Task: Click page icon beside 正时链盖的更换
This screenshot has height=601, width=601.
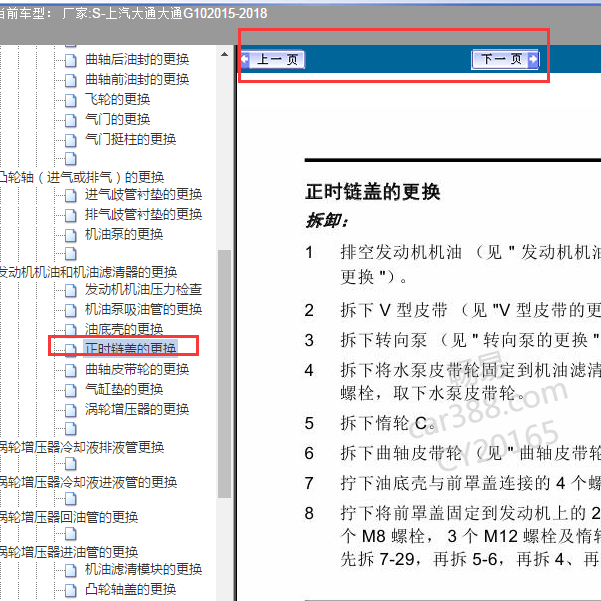Action: pos(71,349)
